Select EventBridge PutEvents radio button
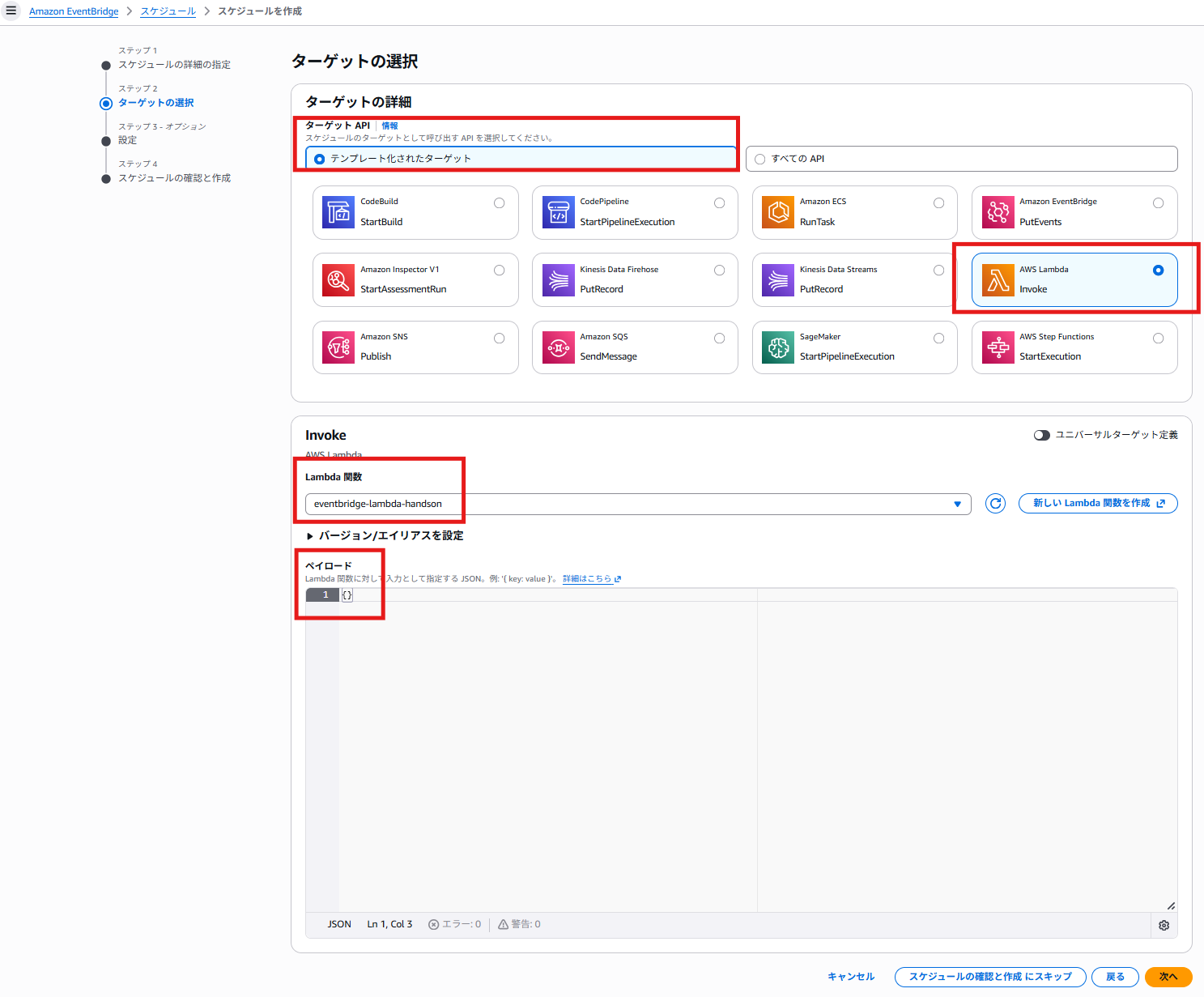This screenshot has height=997, width=1204. (x=1159, y=203)
